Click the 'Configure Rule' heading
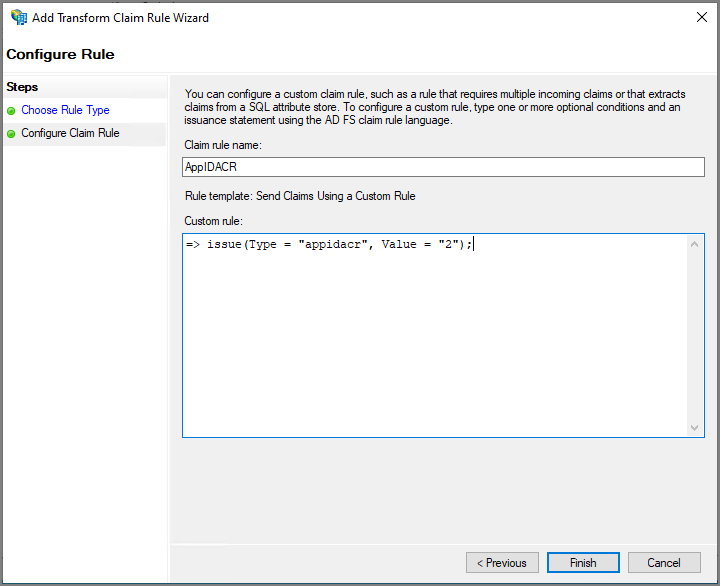Screen dimensions: 720x586 [60, 54]
